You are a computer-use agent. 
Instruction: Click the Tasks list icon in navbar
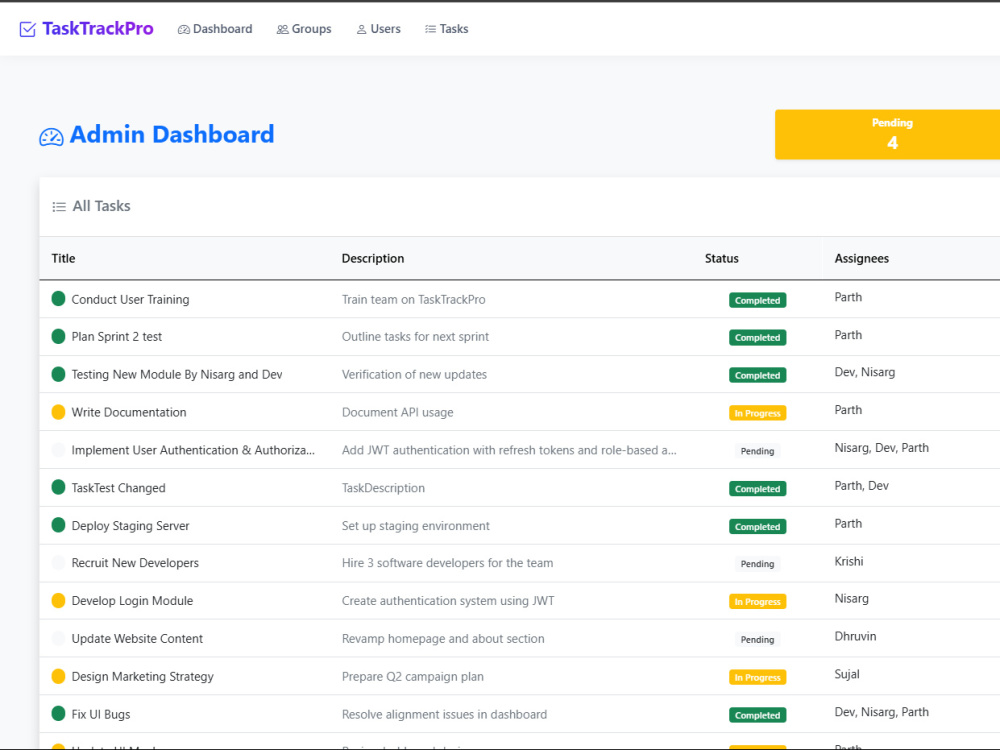click(x=430, y=29)
